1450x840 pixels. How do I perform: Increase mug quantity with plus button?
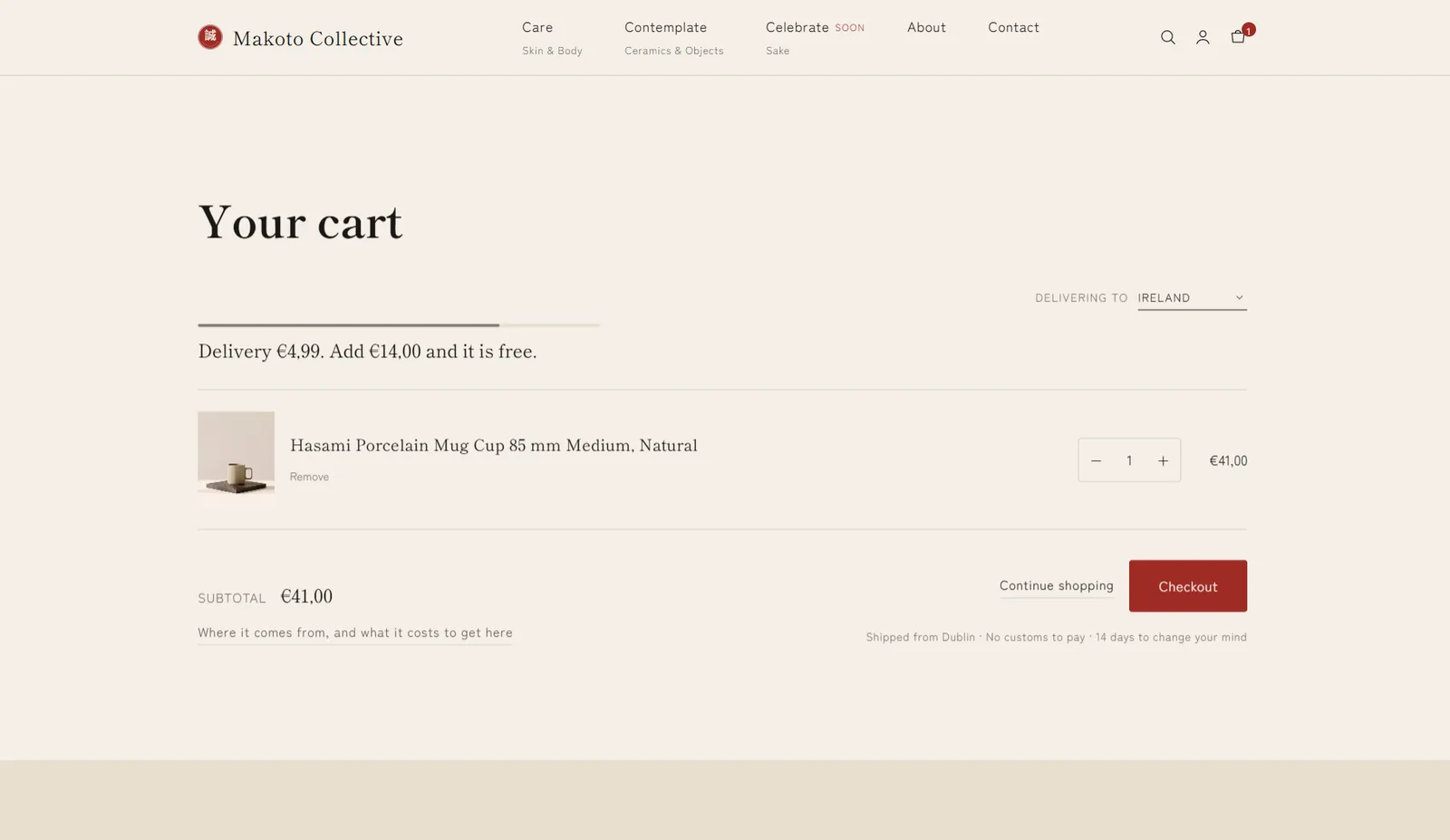(x=1163, y=460)
